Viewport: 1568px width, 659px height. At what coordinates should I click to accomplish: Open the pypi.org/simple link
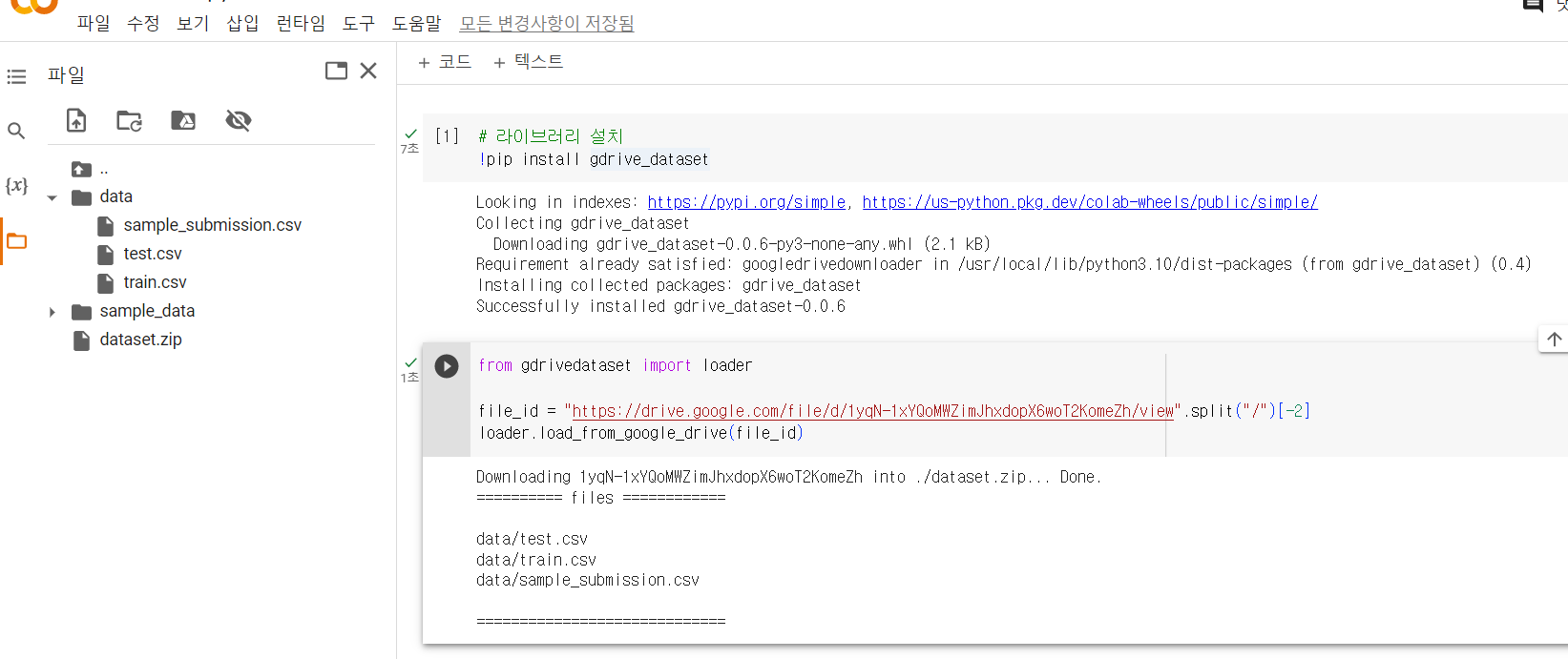[746, 202]
